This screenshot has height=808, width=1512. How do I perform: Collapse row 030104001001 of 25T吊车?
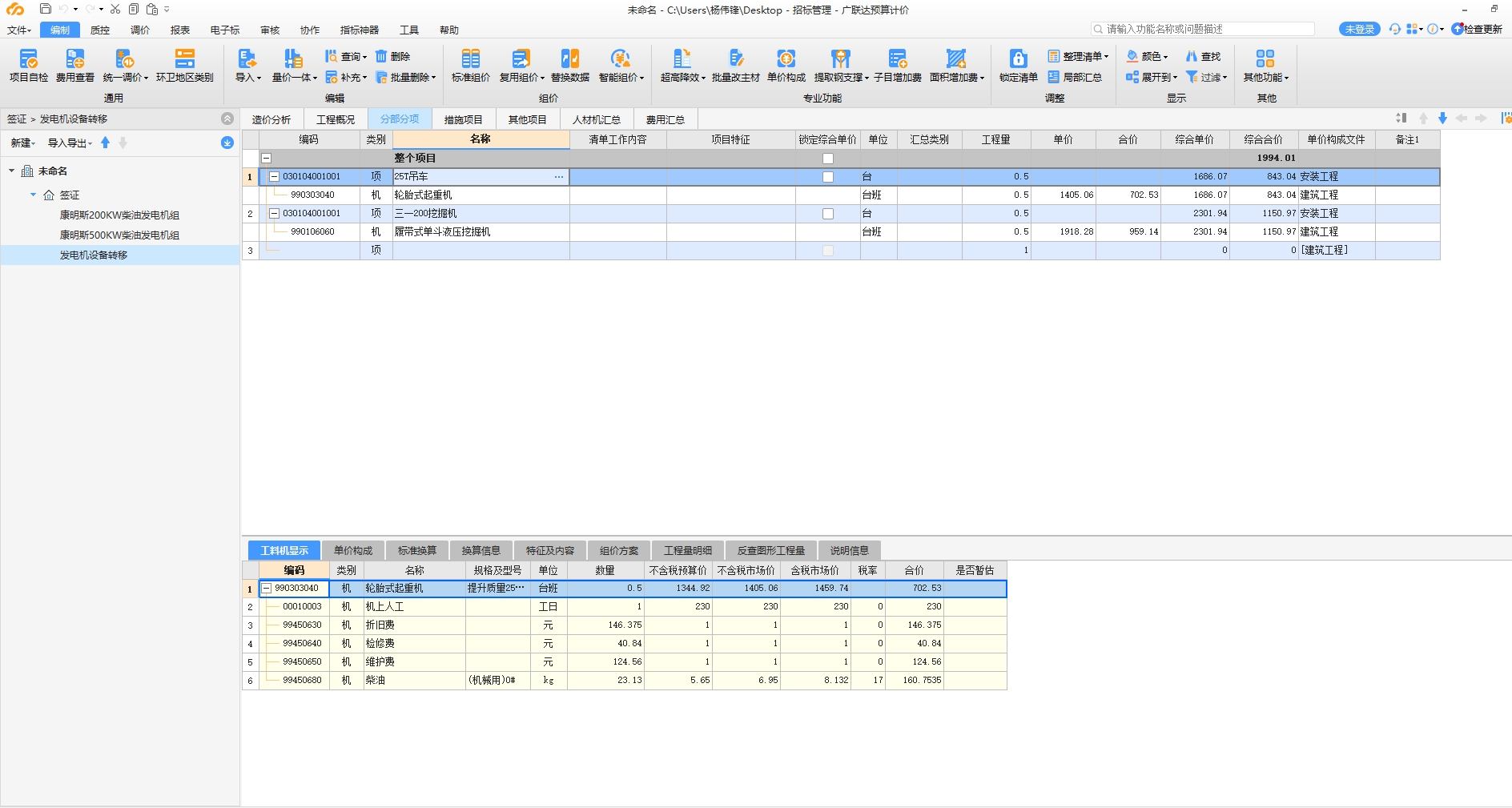click(274, 176)
